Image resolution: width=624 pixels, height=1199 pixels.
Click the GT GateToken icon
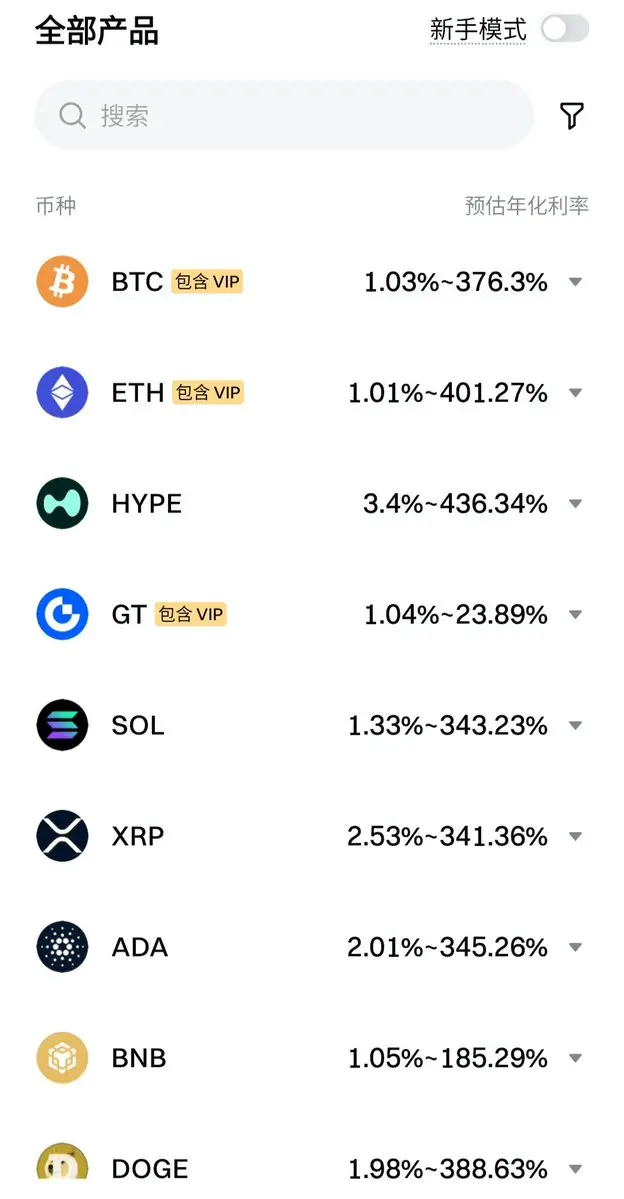pos(63,614)
